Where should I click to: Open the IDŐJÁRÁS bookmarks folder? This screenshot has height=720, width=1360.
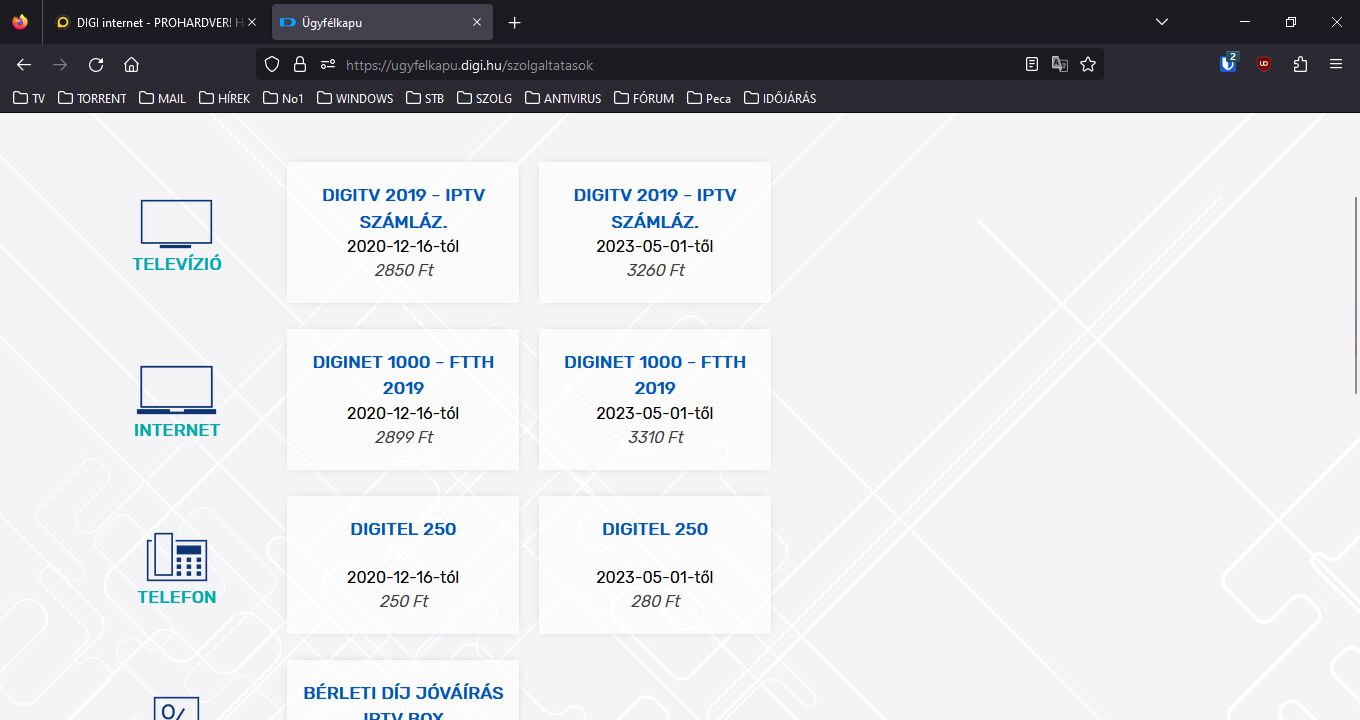pyautogui.click(x=780, y=98)
